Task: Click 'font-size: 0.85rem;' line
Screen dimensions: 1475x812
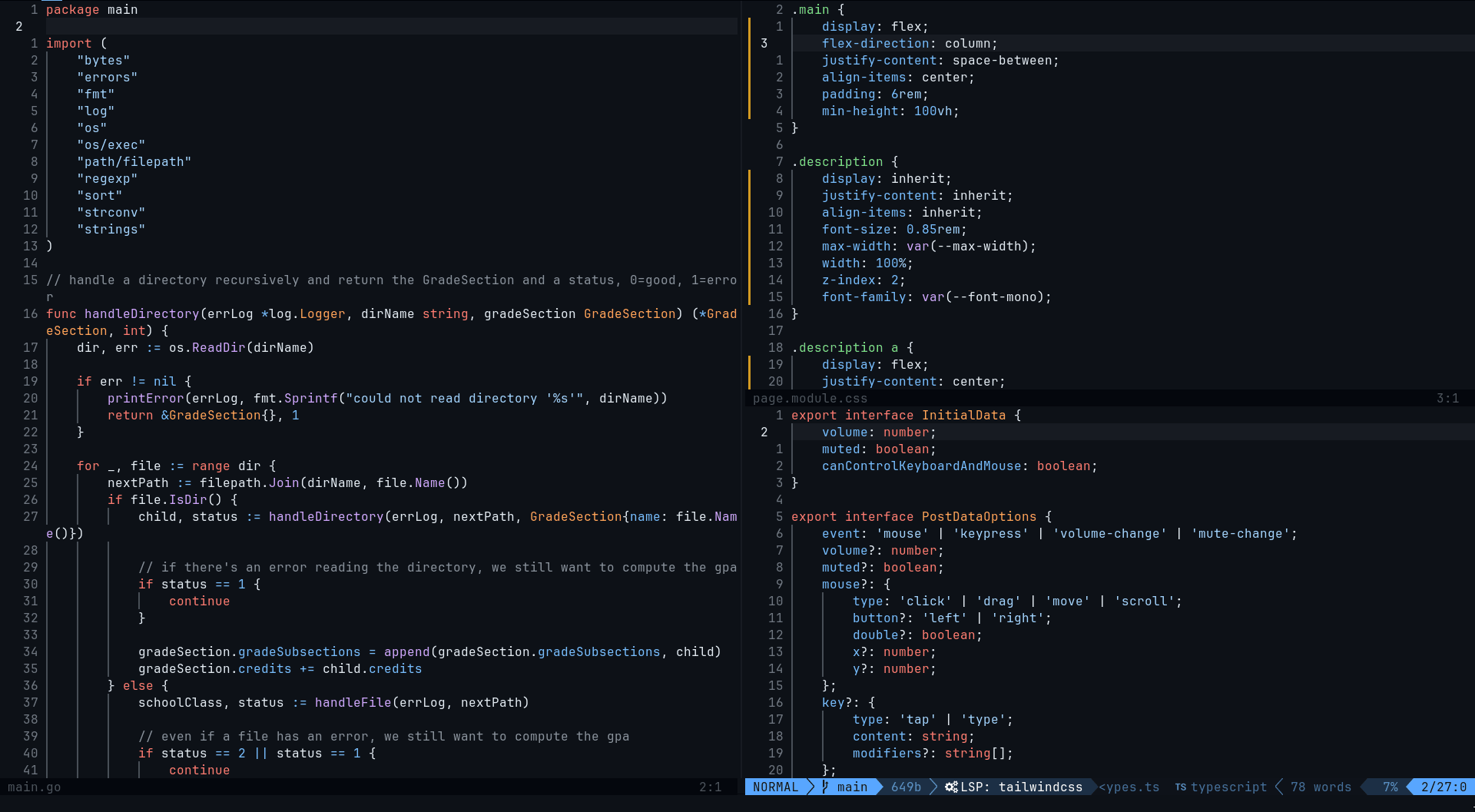Action: click(894, 229)
